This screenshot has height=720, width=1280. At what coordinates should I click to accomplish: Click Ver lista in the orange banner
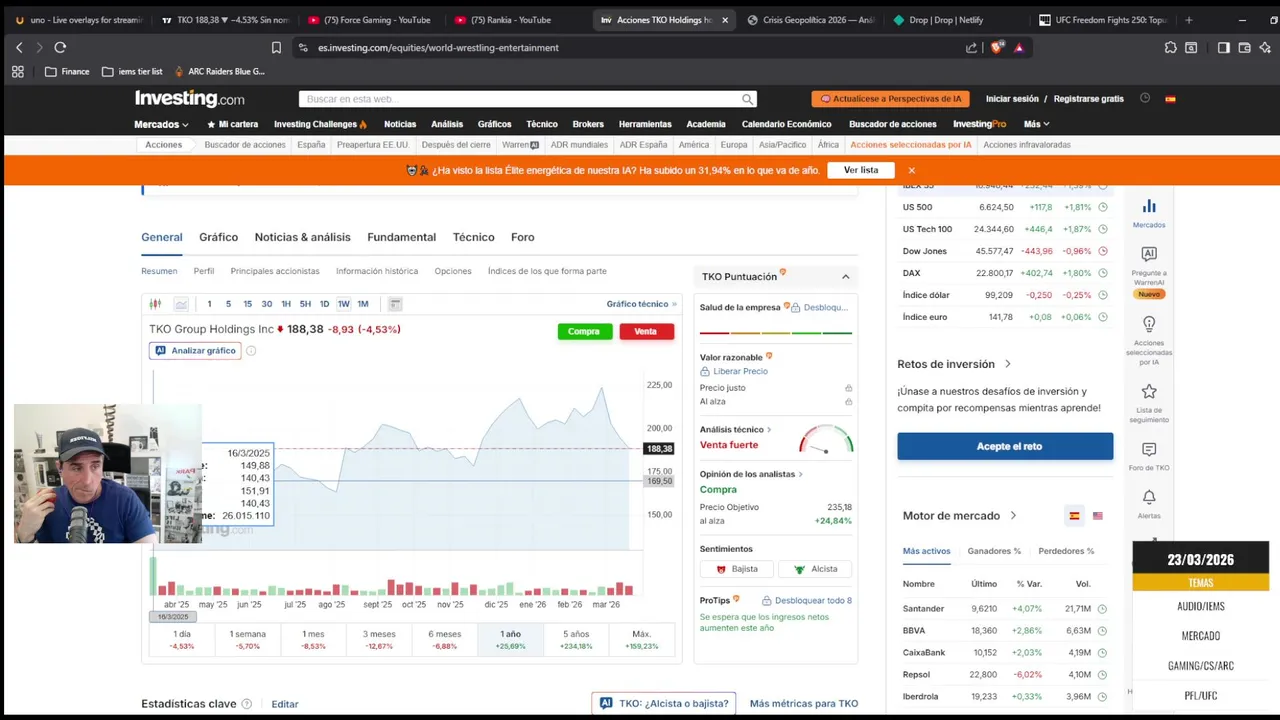click(x=861, y=170)
